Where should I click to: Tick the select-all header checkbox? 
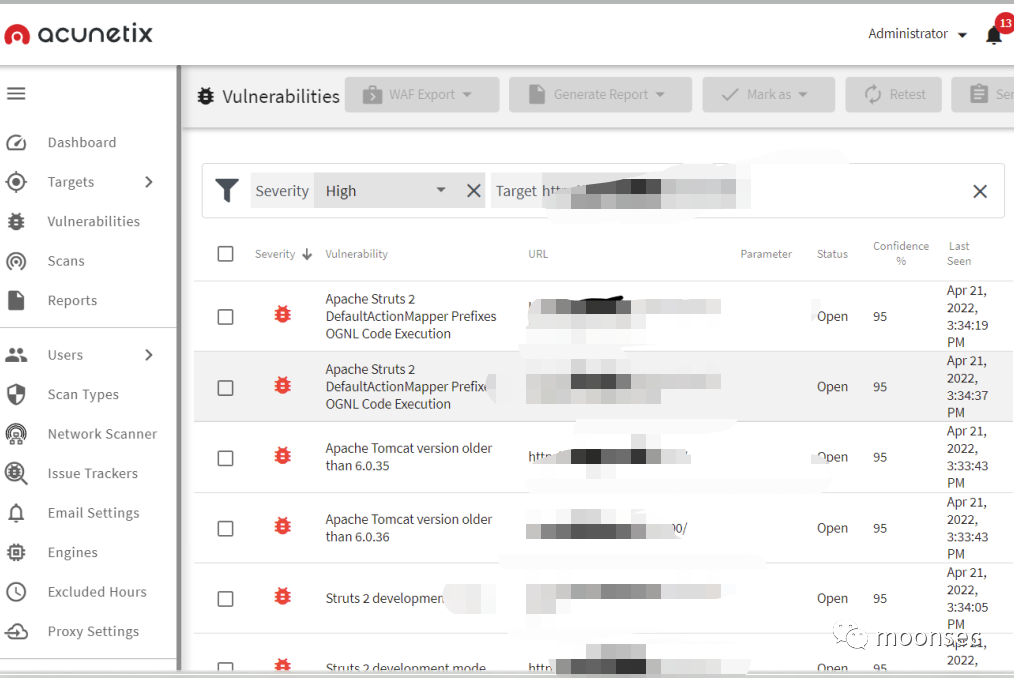pos(226,254)
